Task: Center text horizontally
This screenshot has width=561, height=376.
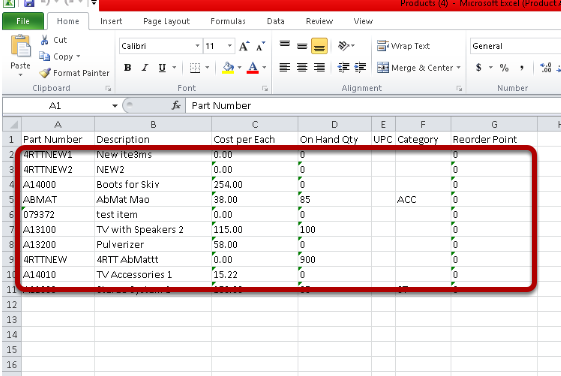Action: (x=302, y=67)
